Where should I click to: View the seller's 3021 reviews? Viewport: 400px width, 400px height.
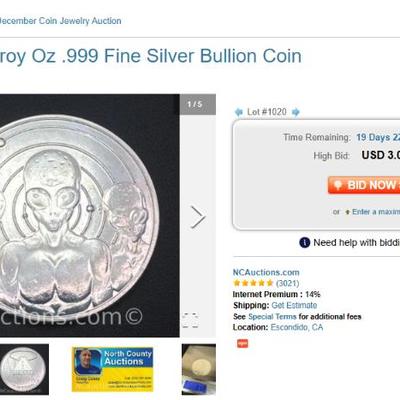pyautogui.click(x=288, y=283)
